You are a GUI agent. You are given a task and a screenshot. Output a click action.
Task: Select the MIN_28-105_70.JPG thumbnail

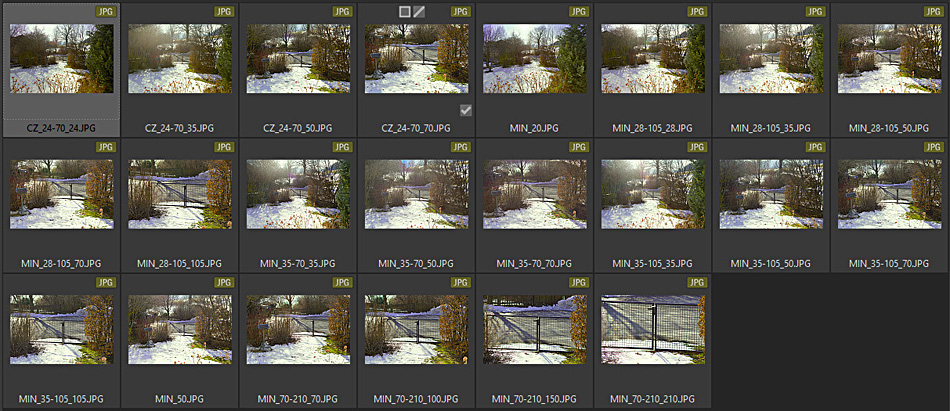click(62, 194)
